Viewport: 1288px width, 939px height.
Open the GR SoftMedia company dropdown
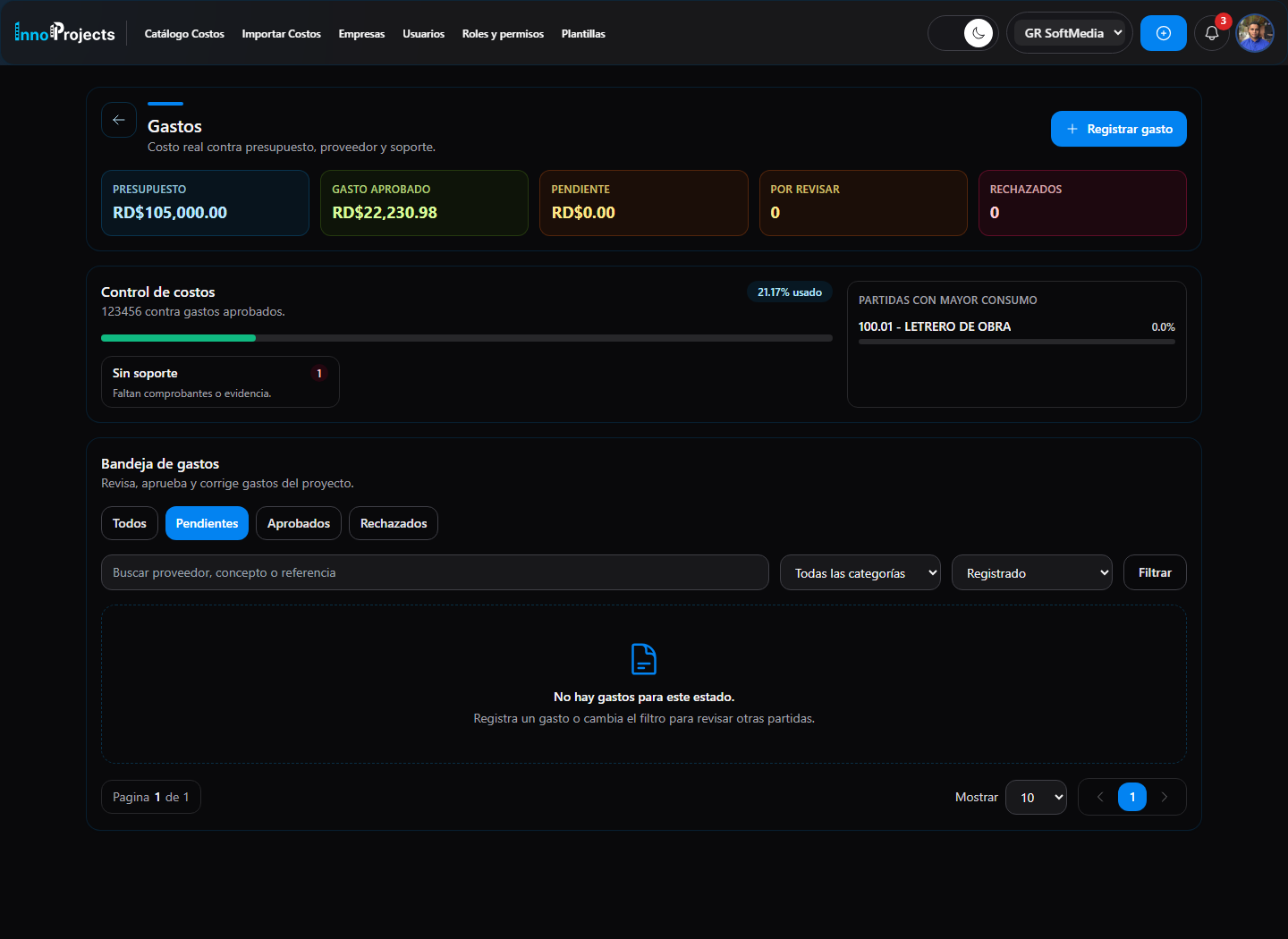[x=1070, y=33]
